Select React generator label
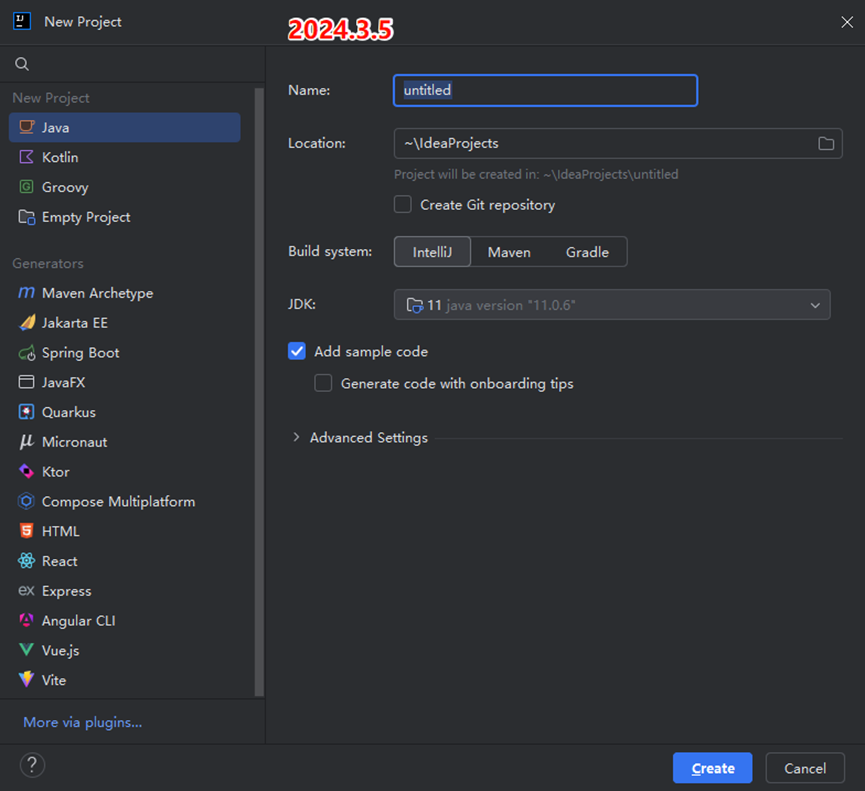The height and width of the screenshot is (791, 865). (x=60, y=561)
